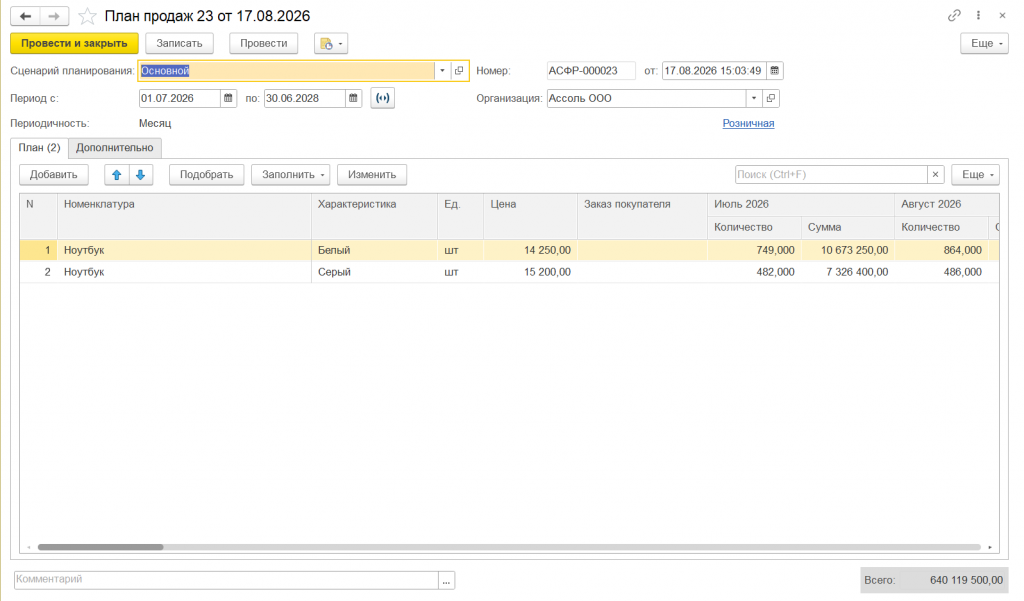Image resolution: width=1024 pixels, height=601 pixels.
Task: Open linked Сценарий планирования form icon
Action: [x=459, y=71]
